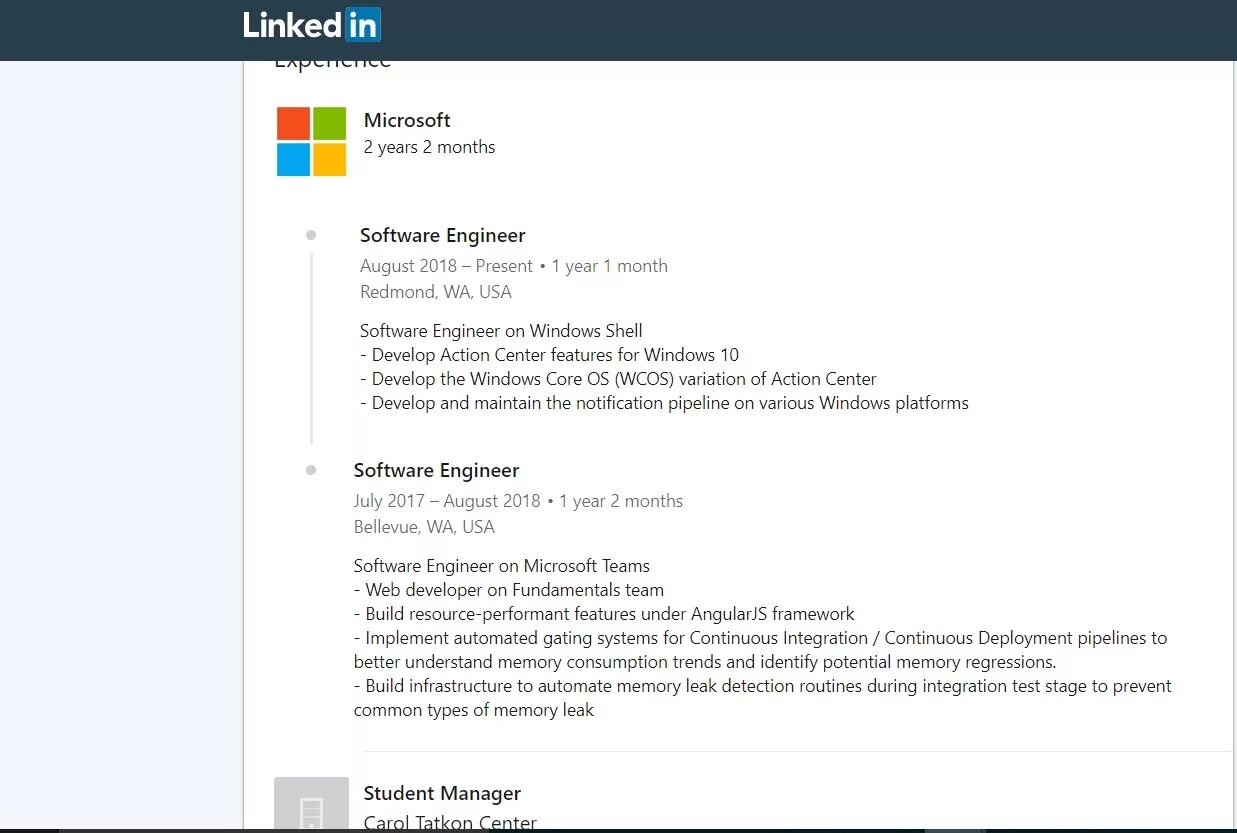The height and width of the screenshot is (833, 1237).
Task: Click the Develop Action Center features bullet
Action: click(x=550, y=355)
